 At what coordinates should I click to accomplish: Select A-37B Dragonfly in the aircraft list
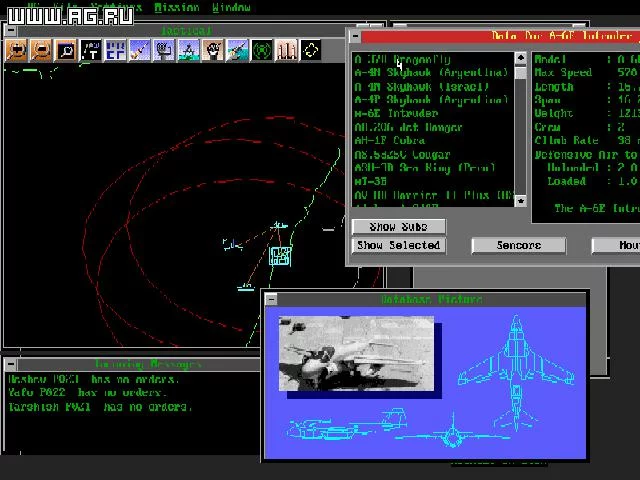pyautogui.click(x=402, y=60)
